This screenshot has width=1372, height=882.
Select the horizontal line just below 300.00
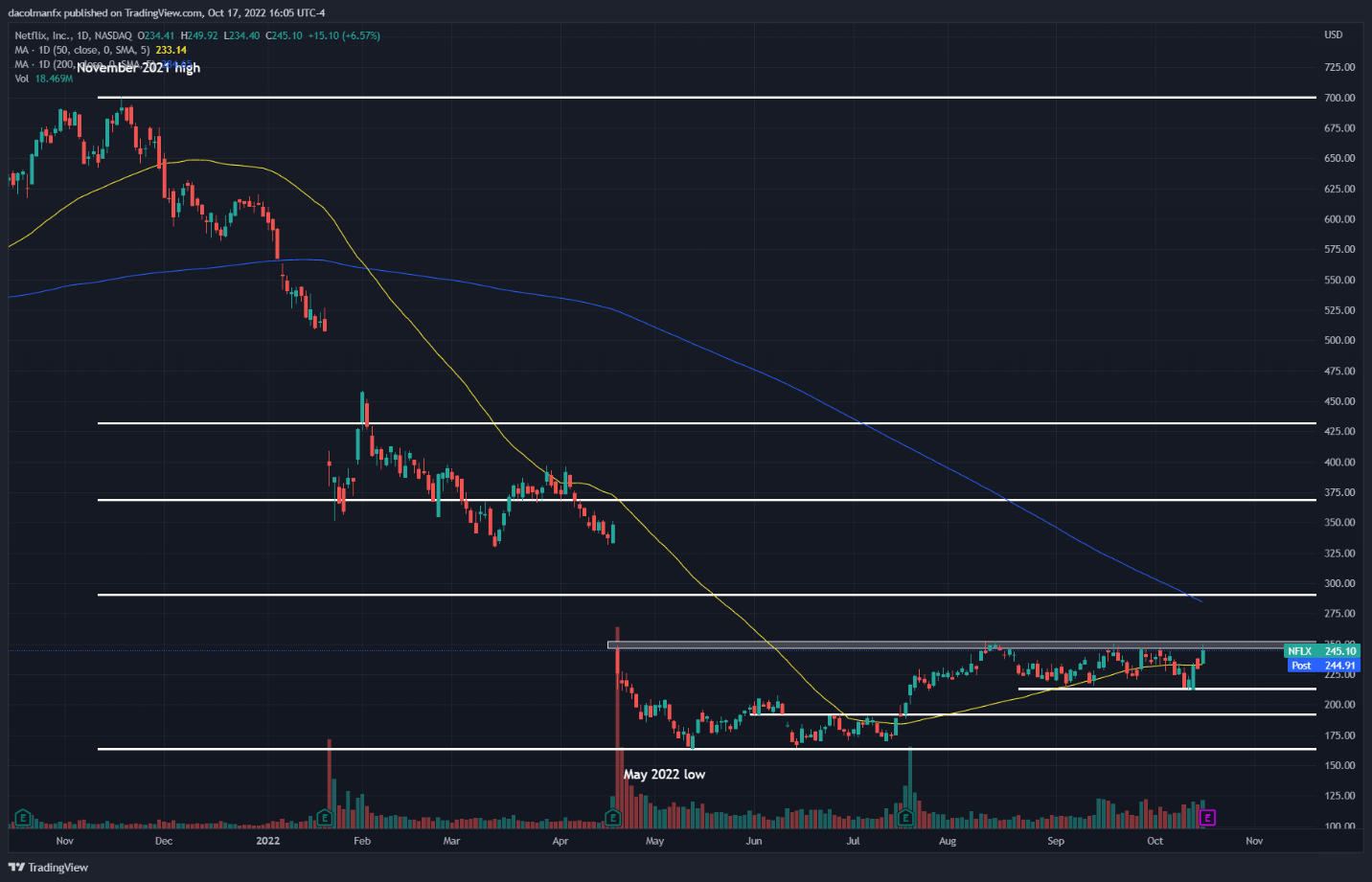(x=707, y=595)
